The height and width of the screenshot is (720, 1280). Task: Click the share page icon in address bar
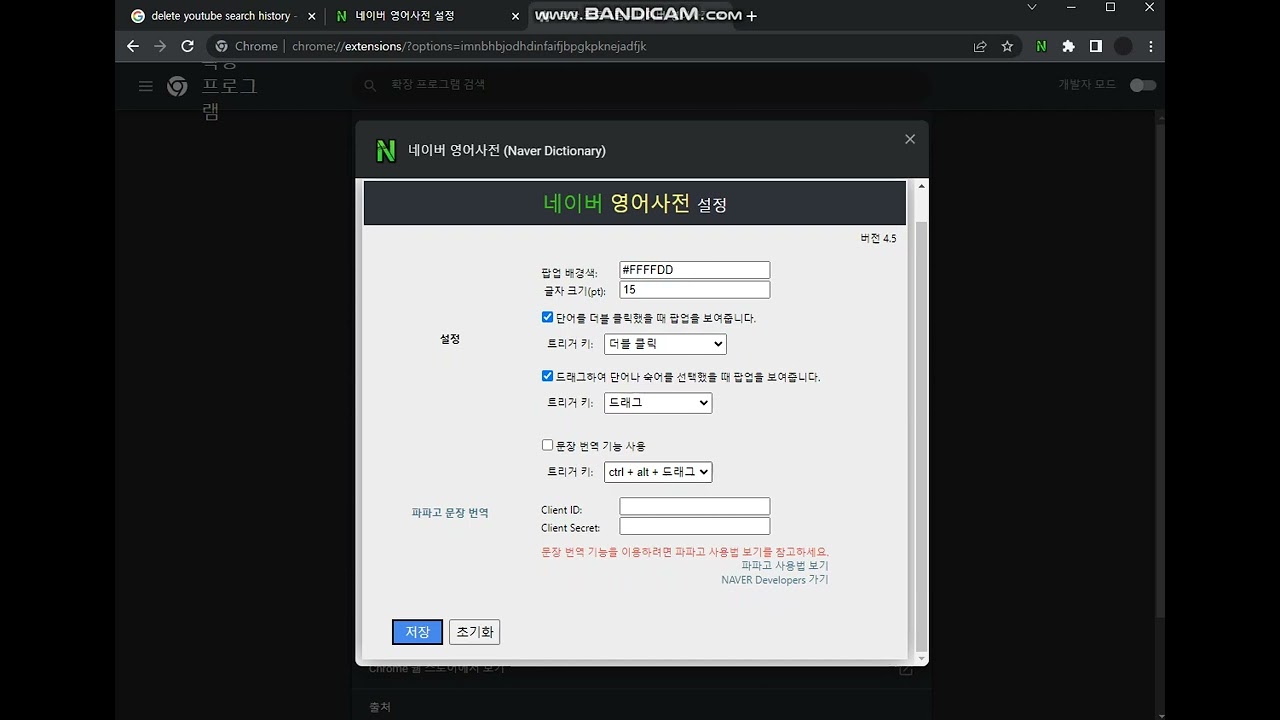point(980,46)
